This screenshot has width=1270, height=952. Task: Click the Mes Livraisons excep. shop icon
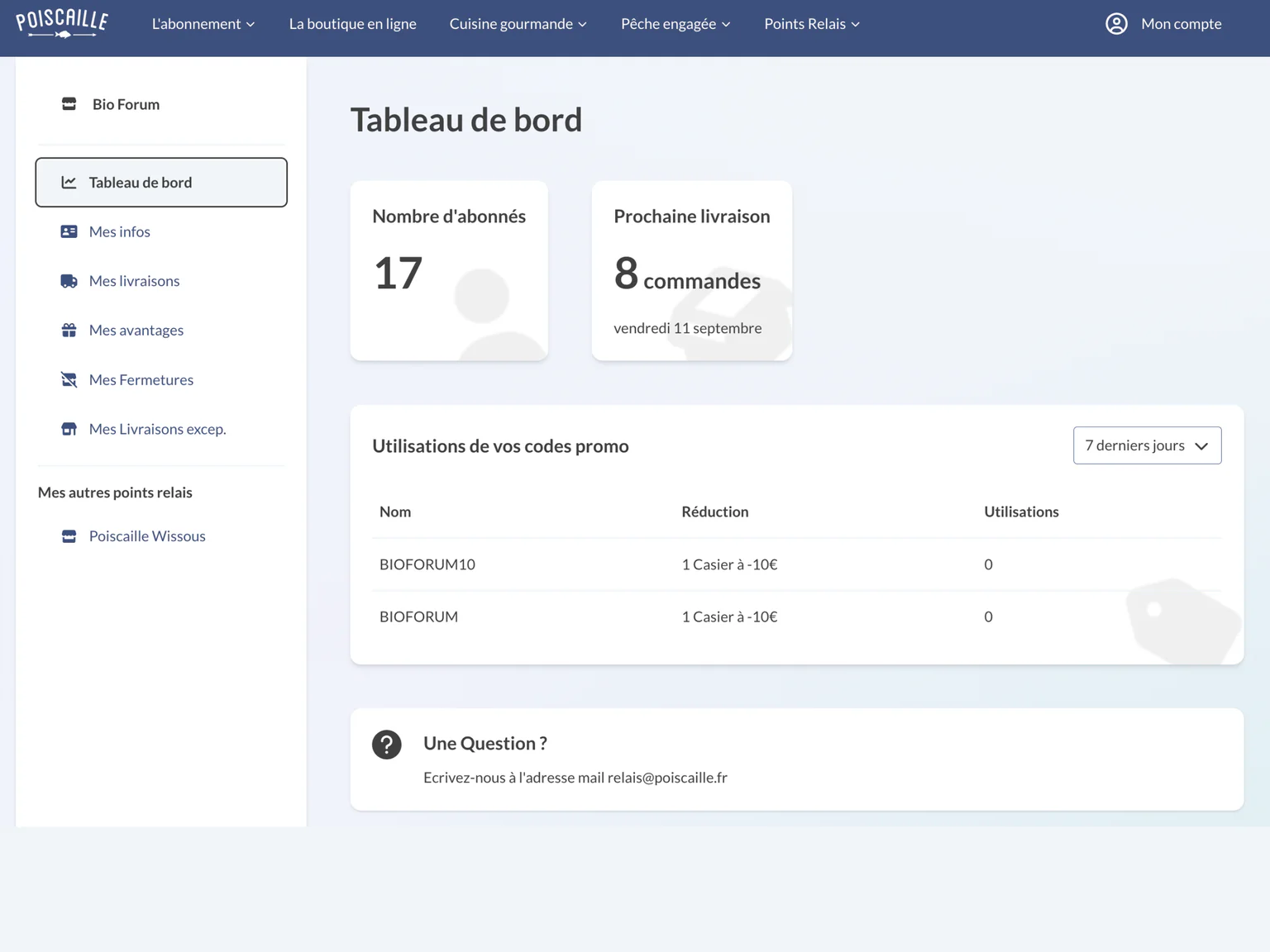69,429
